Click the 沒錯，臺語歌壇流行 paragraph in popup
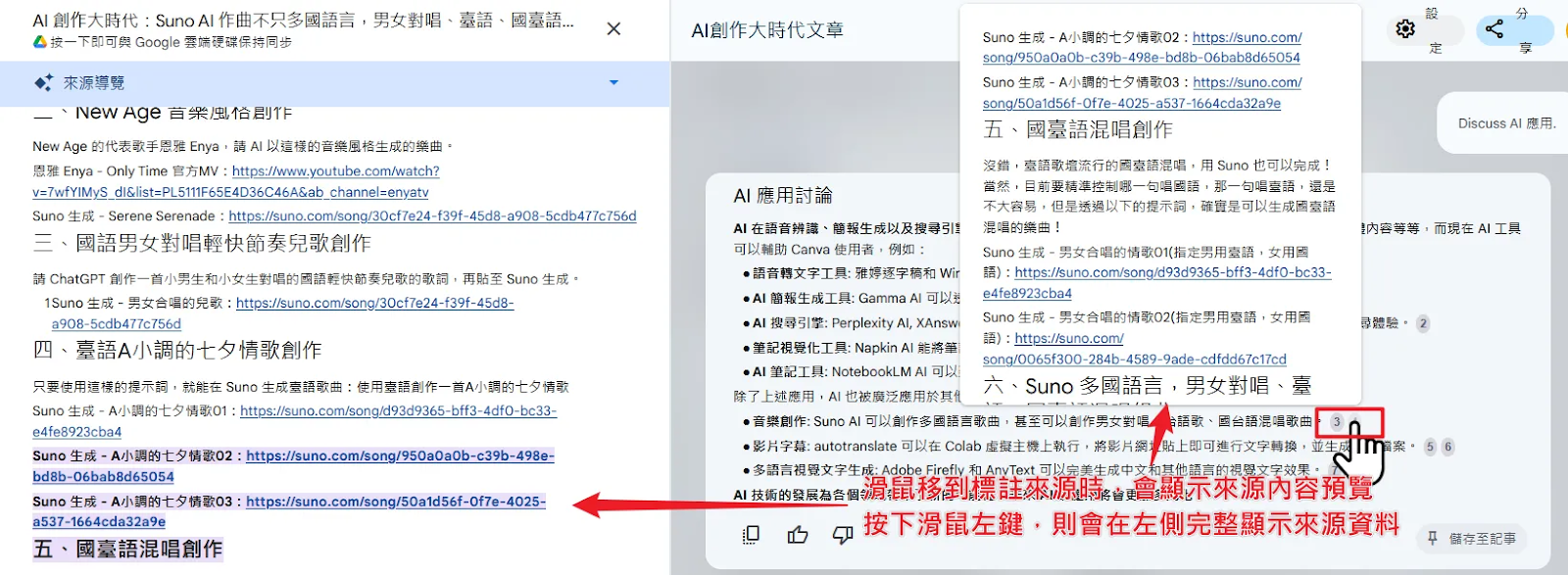This screenshot has height=575, width=1568. point(1159,196)
